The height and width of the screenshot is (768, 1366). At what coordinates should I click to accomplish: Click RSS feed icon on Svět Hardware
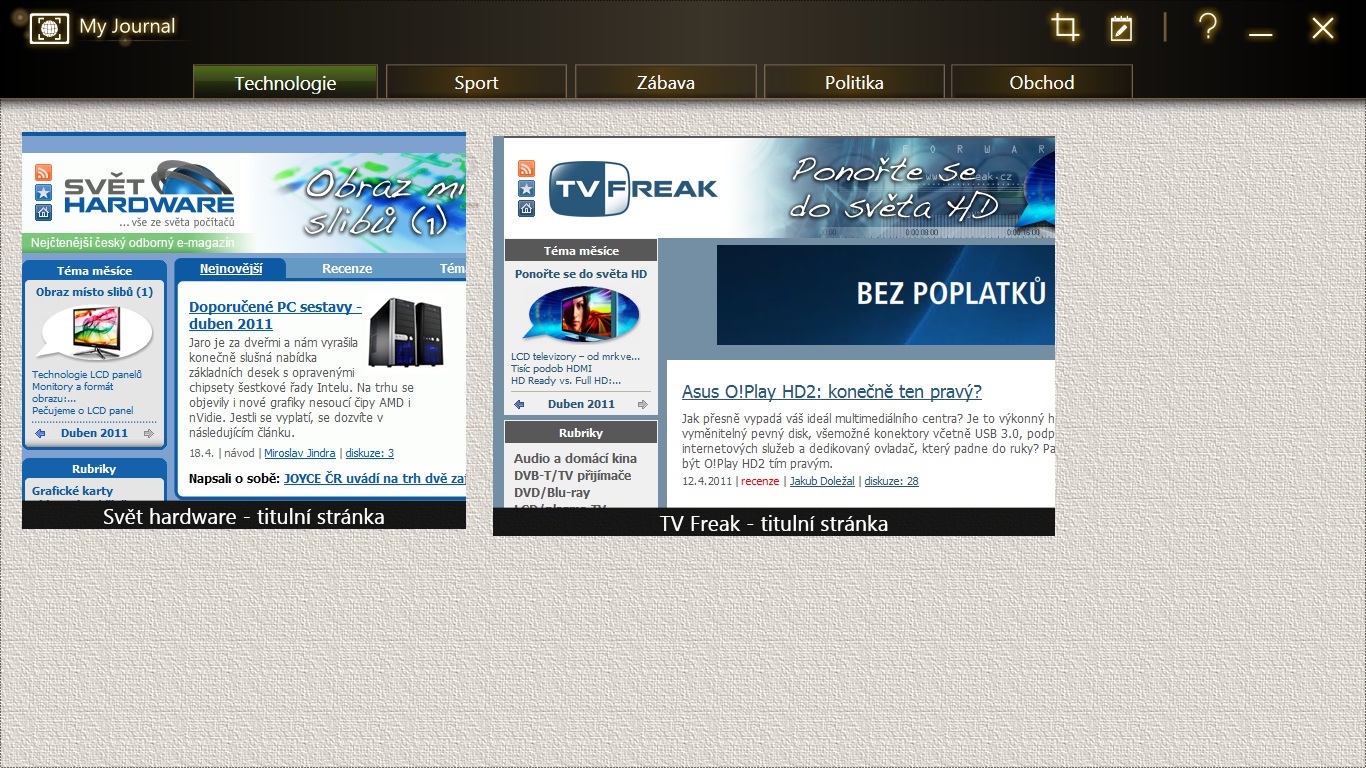pos(43,172)
